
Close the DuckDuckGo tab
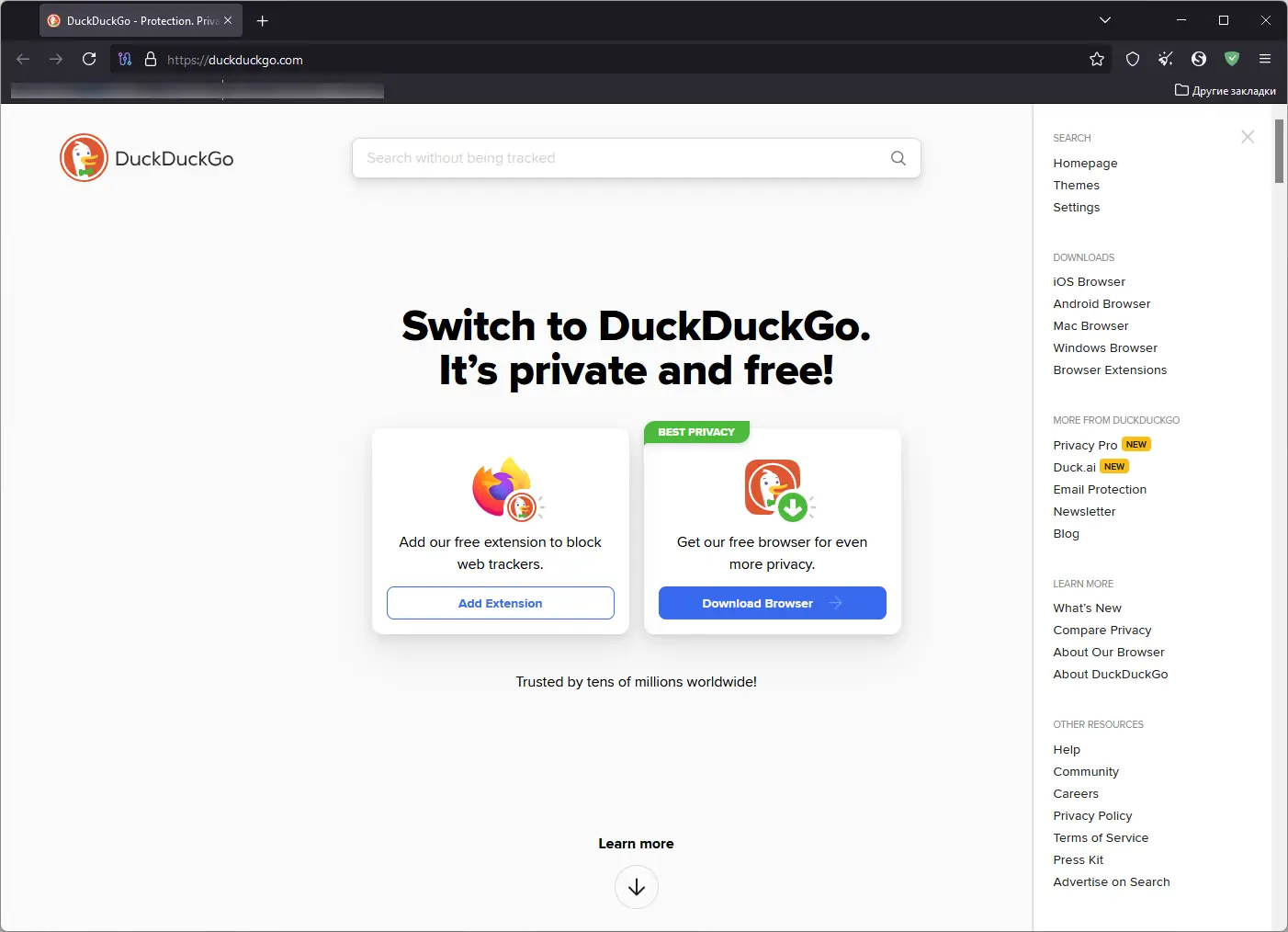228,20
